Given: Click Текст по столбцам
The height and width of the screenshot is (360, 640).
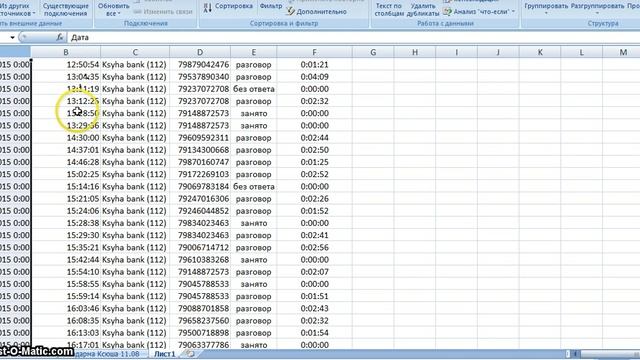Looking at the screenshot, I should pyautogui.click(x=388, y=9).
